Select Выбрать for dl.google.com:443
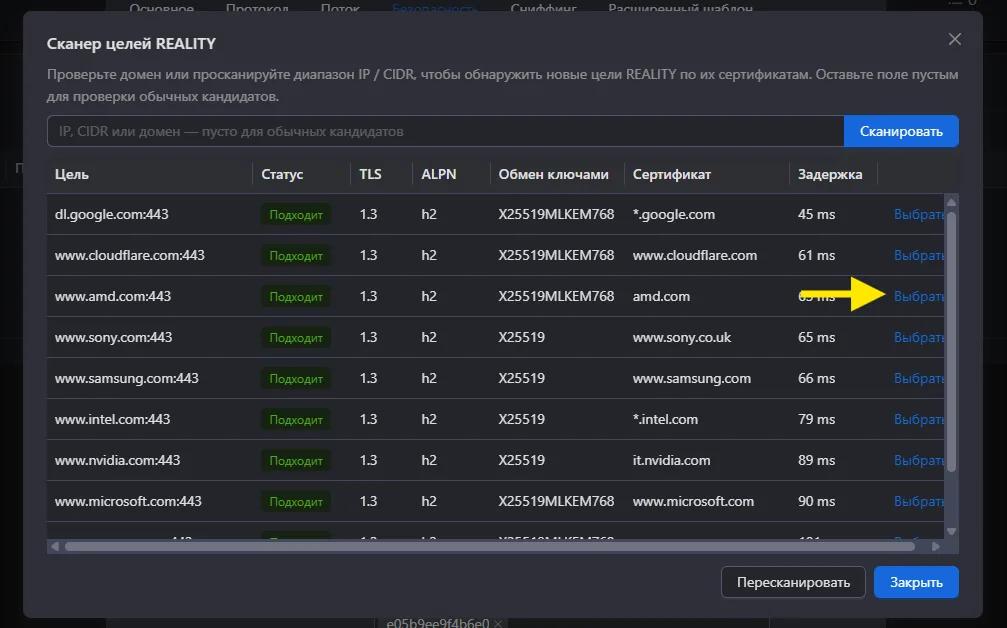Screen dimensions: 1007x628 (x=918, y=214)
